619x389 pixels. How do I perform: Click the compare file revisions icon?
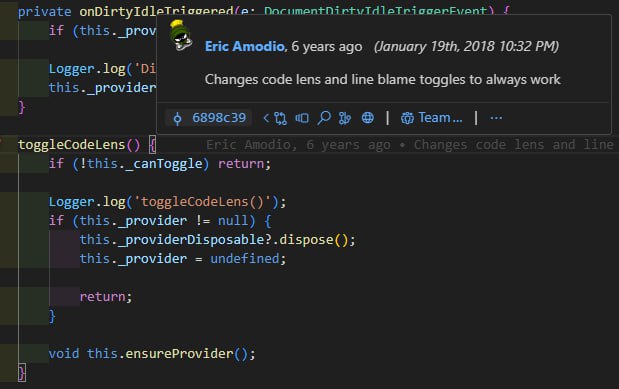coord(302,118)
